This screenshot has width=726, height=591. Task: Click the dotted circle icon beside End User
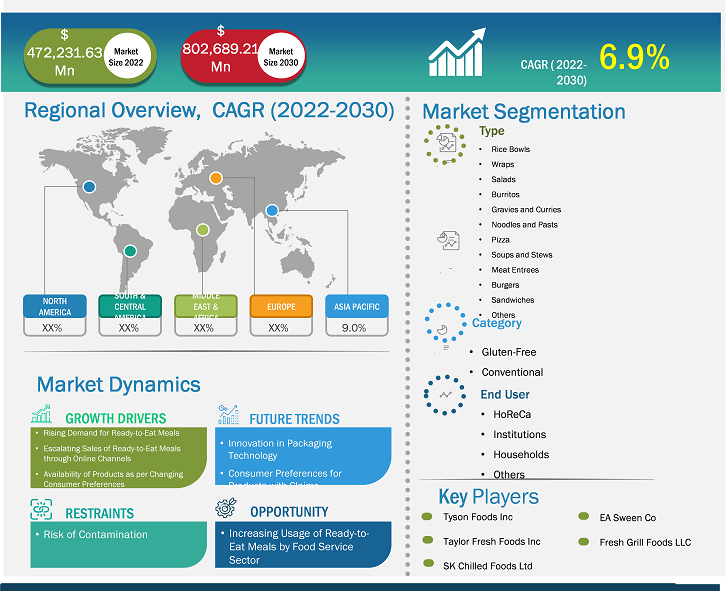tap(444, 394)
